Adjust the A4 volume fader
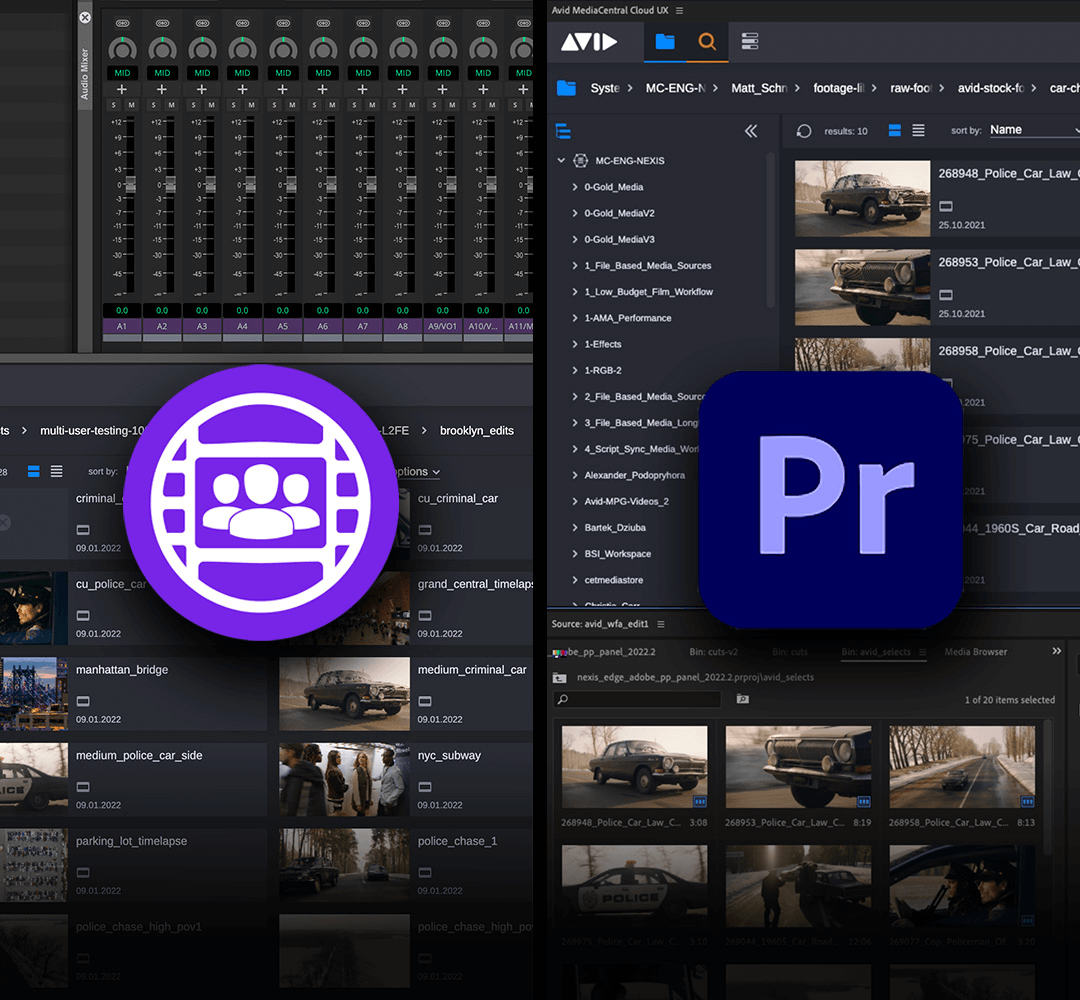 click(249, 186)
